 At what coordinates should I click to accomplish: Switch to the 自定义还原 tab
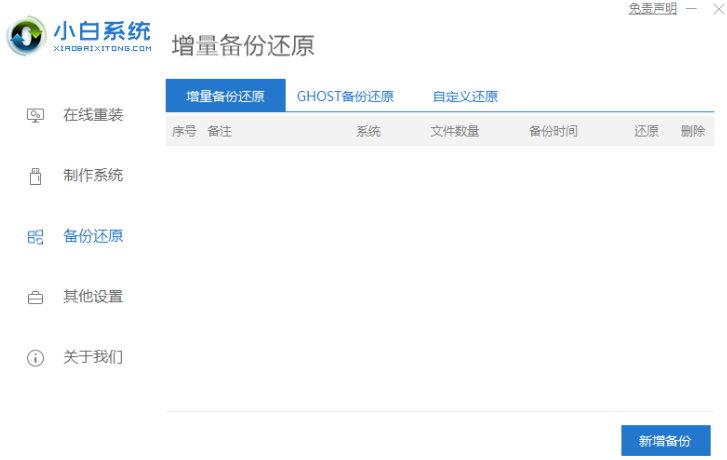pos(465,96)
